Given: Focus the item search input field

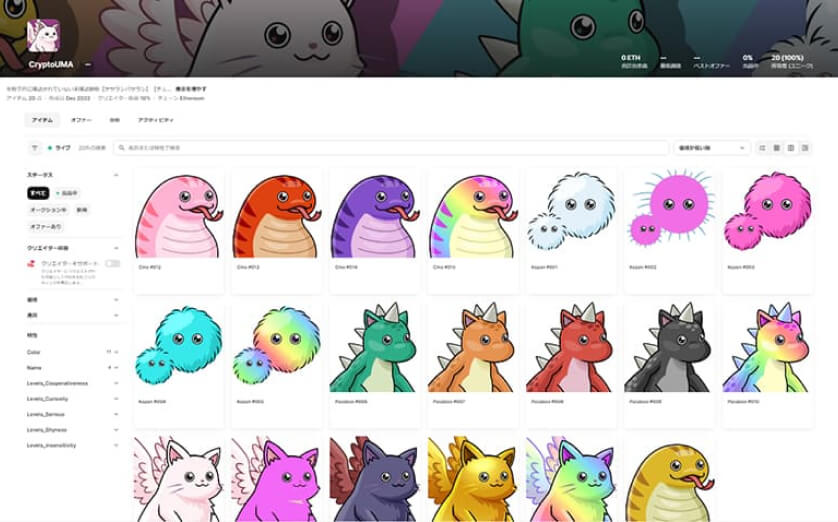Looking at the screenshot, I should coord(391,148).
